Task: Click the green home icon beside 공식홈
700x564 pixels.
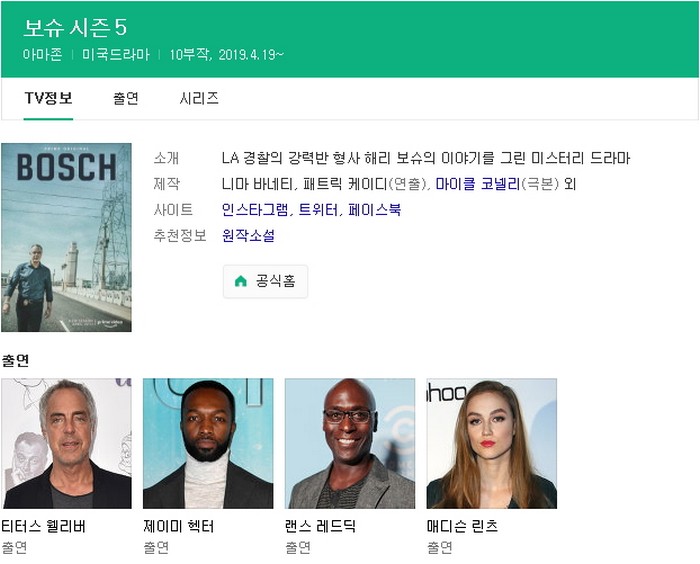Action: 241,281
